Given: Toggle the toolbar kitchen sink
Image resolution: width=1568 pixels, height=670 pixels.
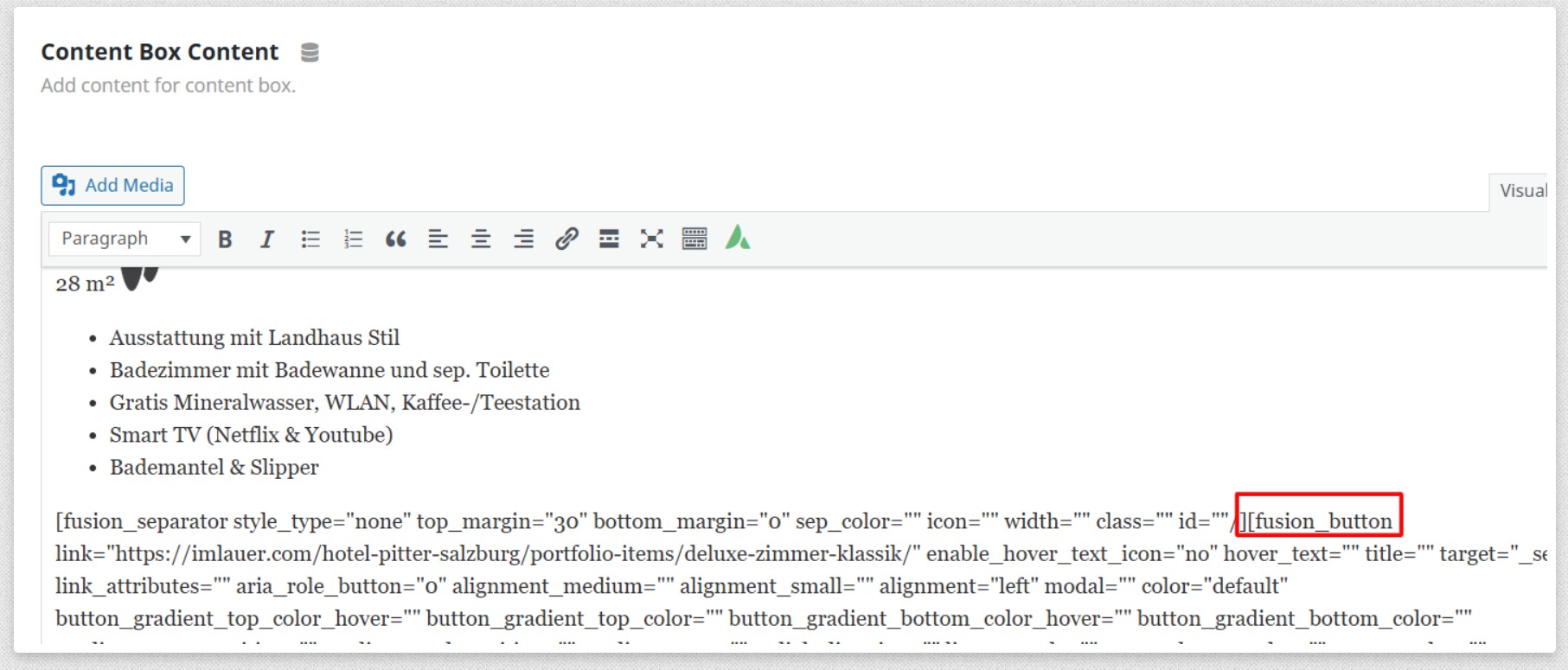Looking at the screenshot, I should click(x=694, y=239).
